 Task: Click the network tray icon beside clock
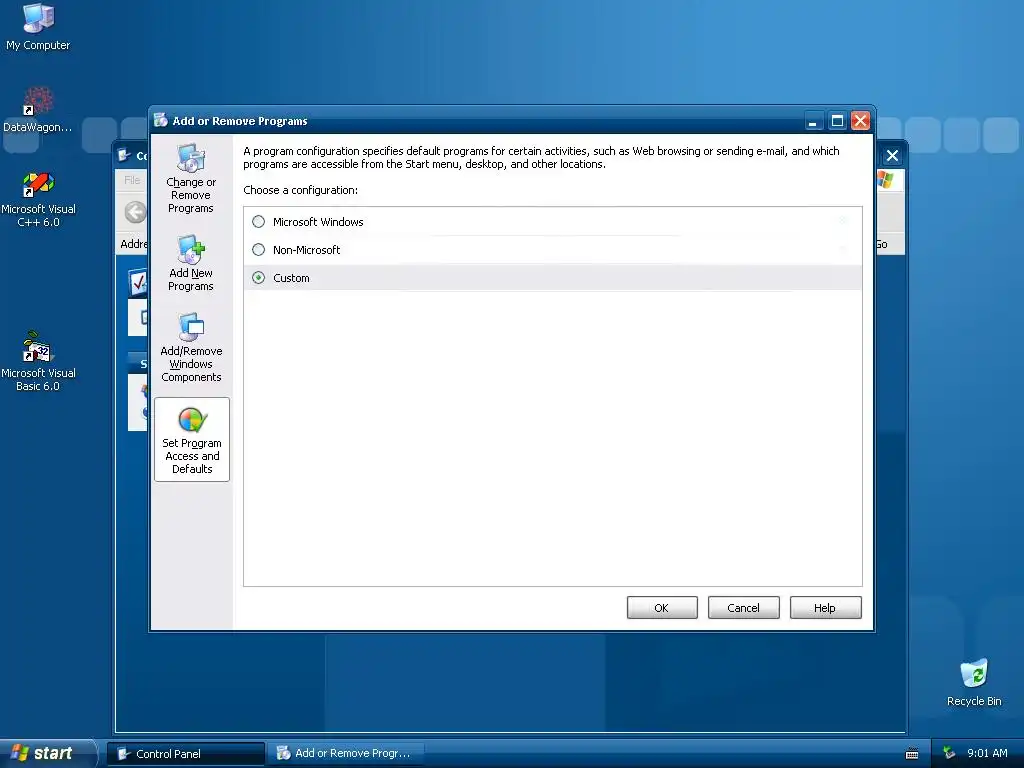click(949, 753)
